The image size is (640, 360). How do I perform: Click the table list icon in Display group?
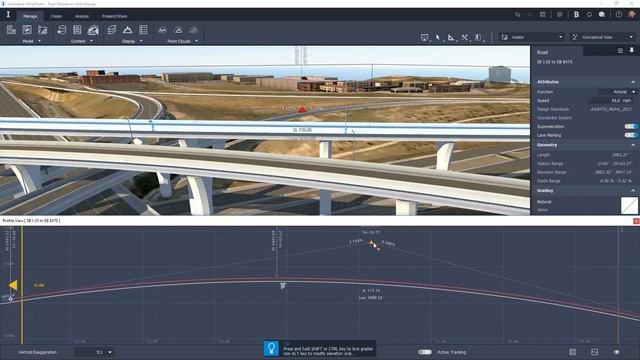[143, 30]
